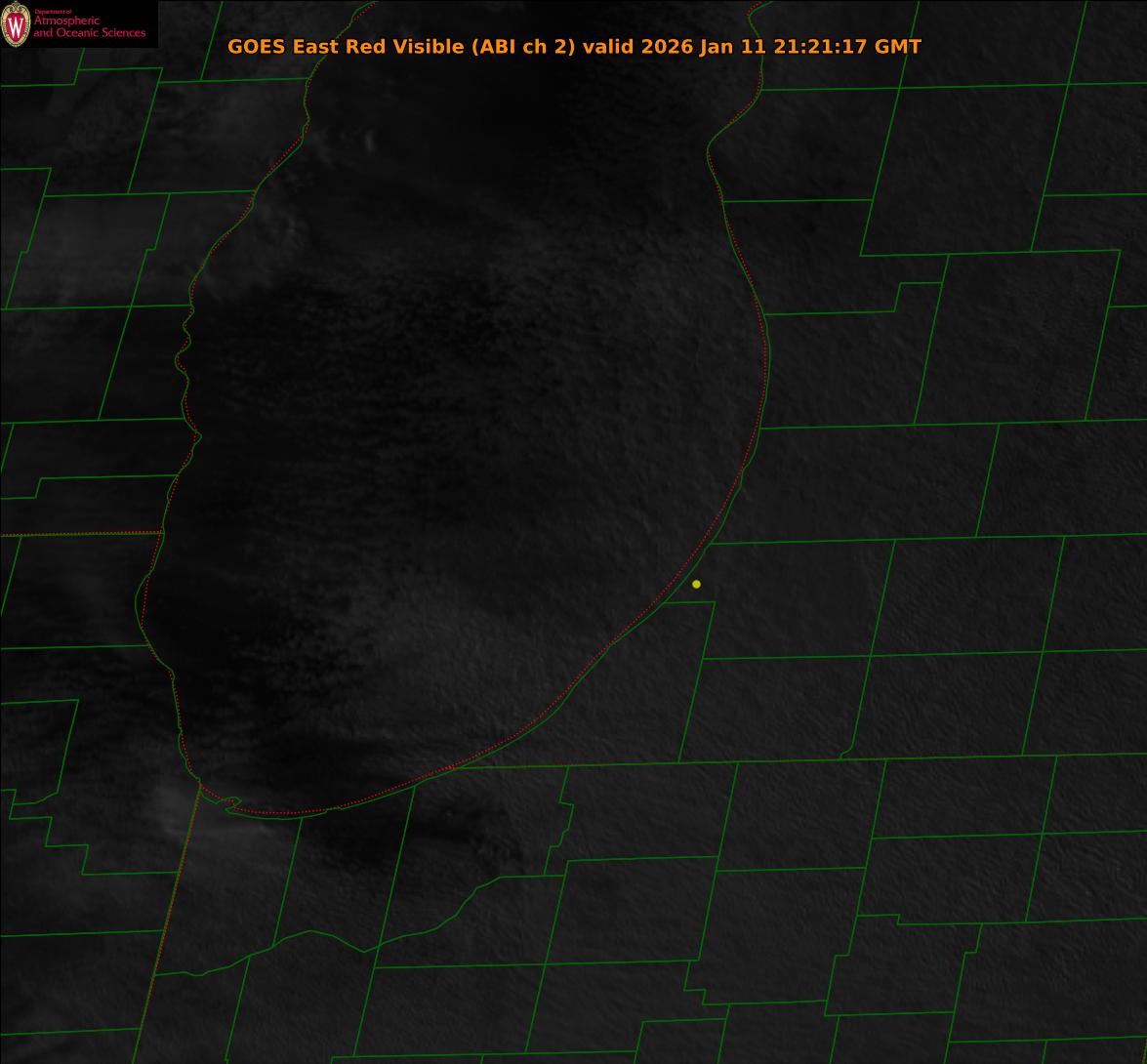Click "Atmospheric and Oceanic Sciences" logo text

89,27
